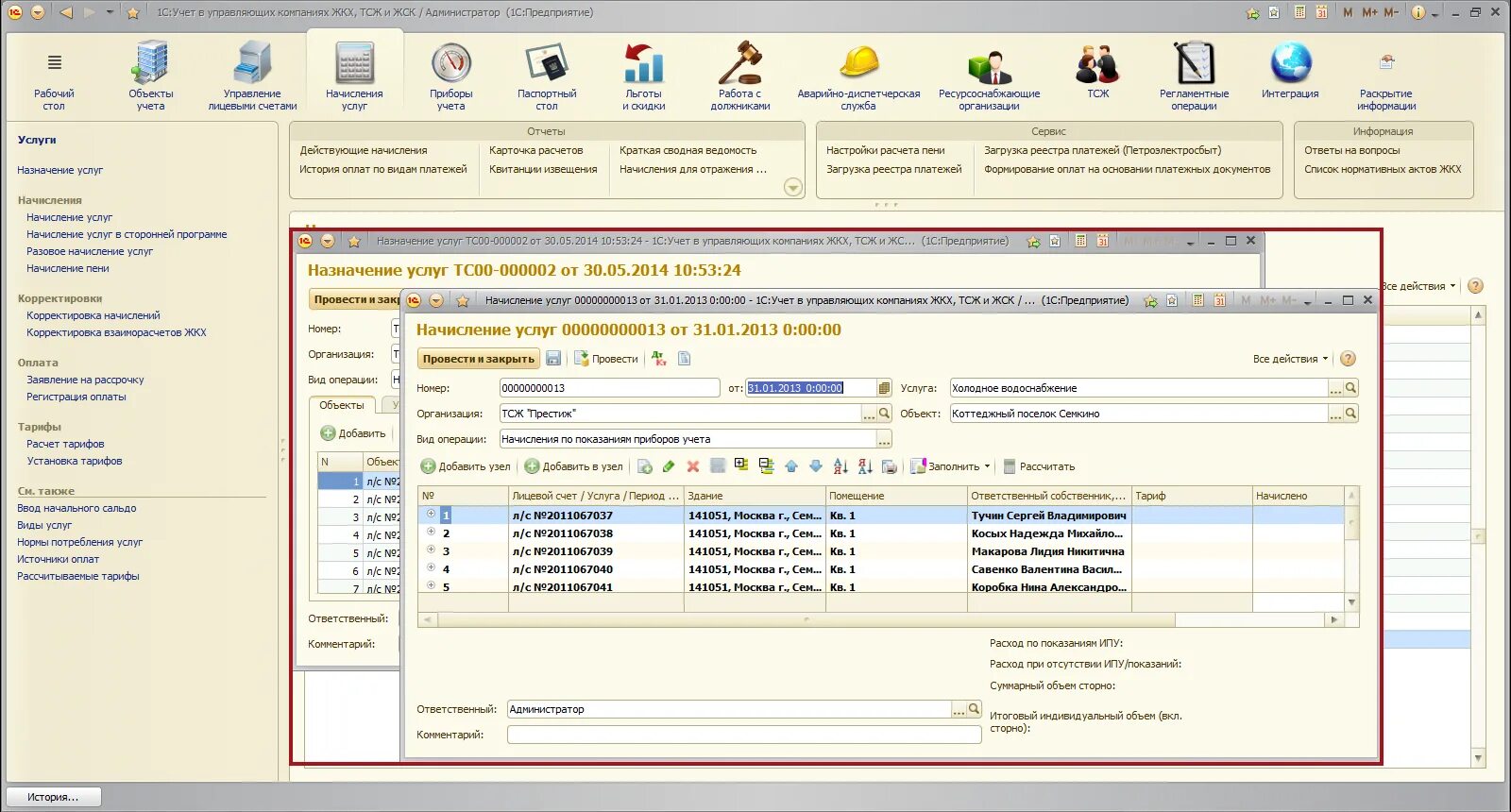The image size is (1511, 812).
Task: Open the Интеграция section
Action: [1290, 71]
